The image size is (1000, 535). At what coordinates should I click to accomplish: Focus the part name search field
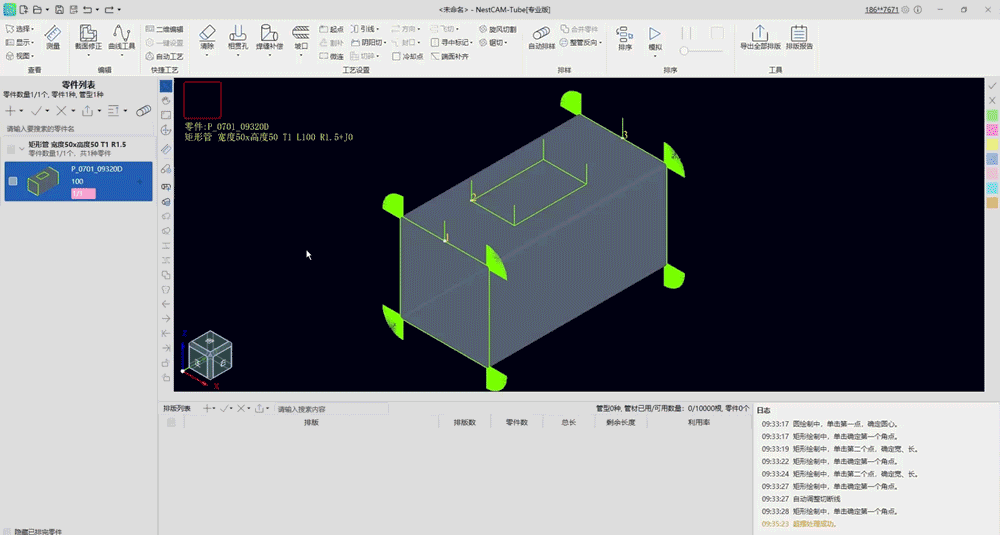point(78,129)
